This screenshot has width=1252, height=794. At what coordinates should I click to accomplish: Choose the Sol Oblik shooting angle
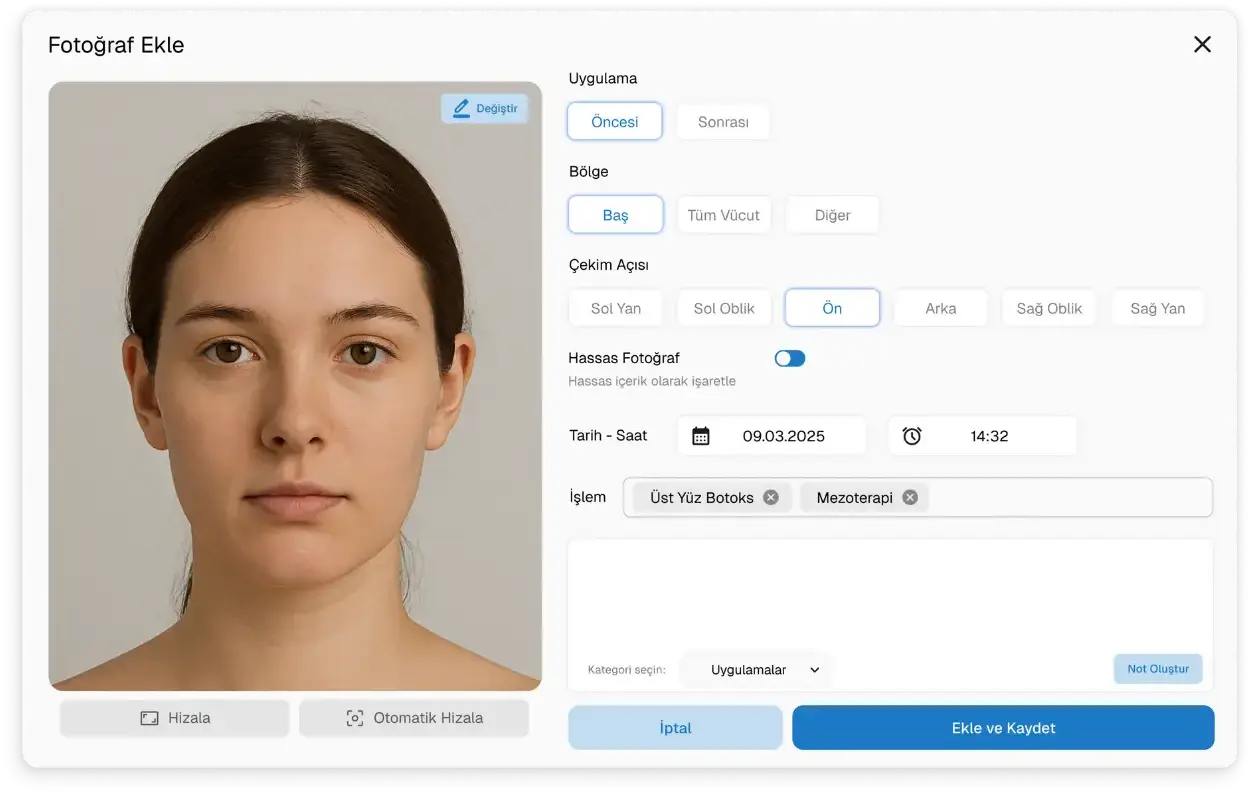coord(724,308)
